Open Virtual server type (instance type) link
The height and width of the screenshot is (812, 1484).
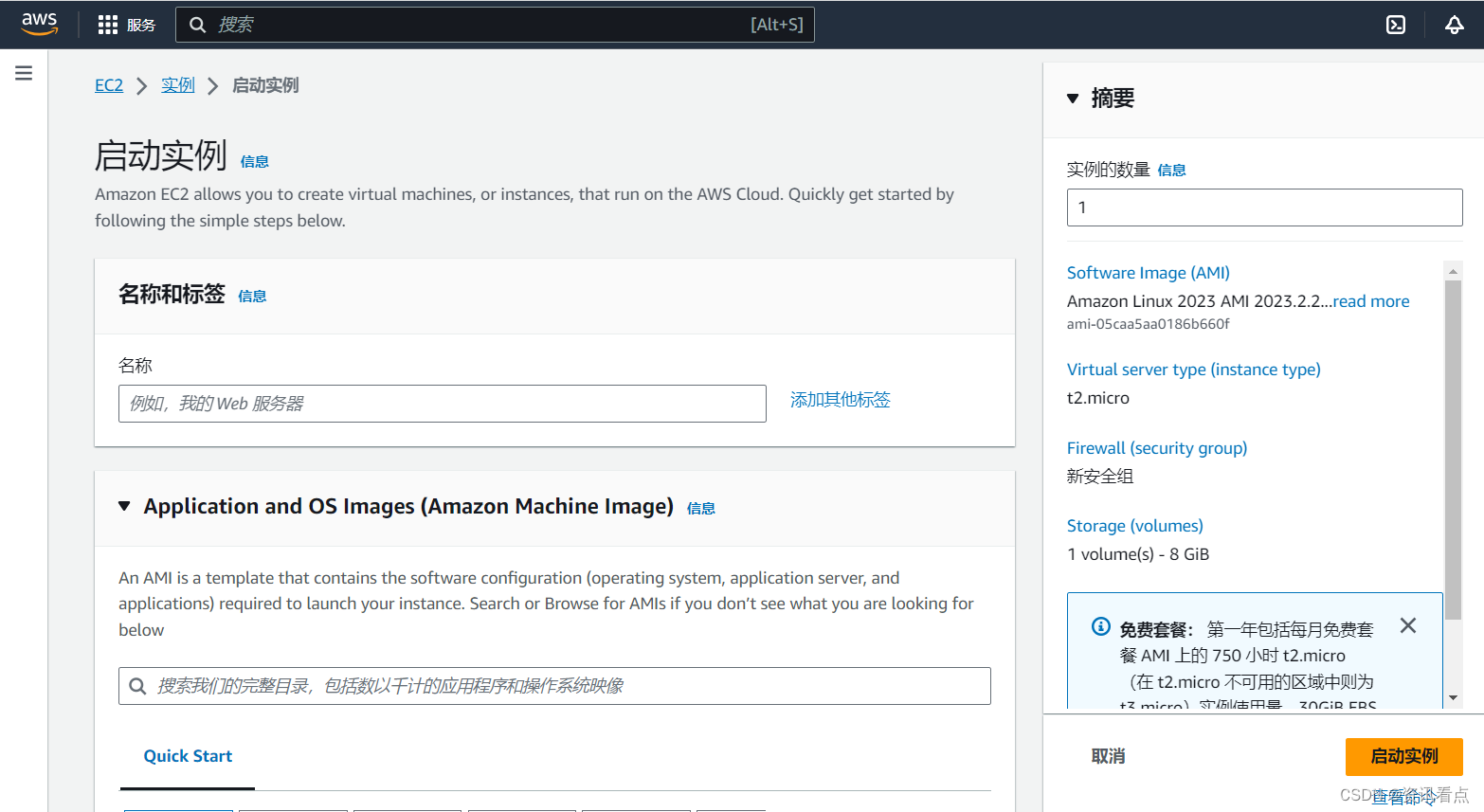pyautogui.click(x=1194, y=370)
